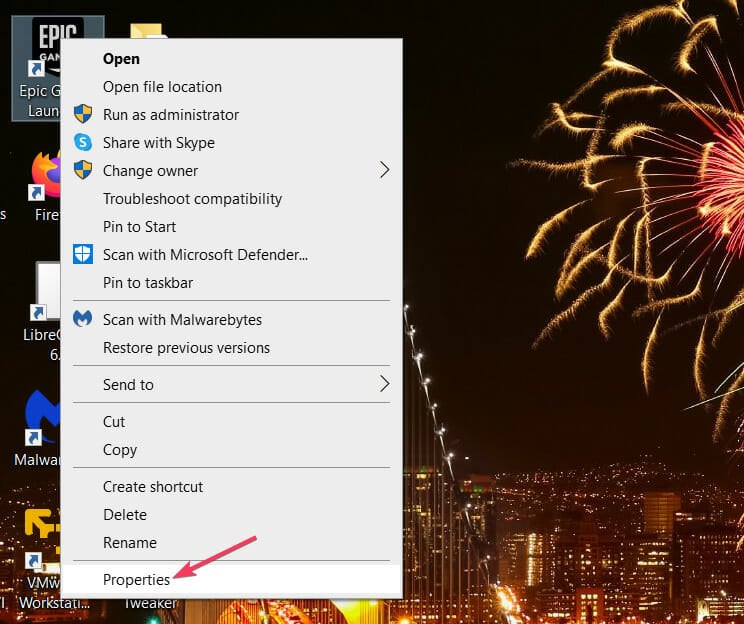Select the Firefox desktop shortcut

click(x=44, y=185)
